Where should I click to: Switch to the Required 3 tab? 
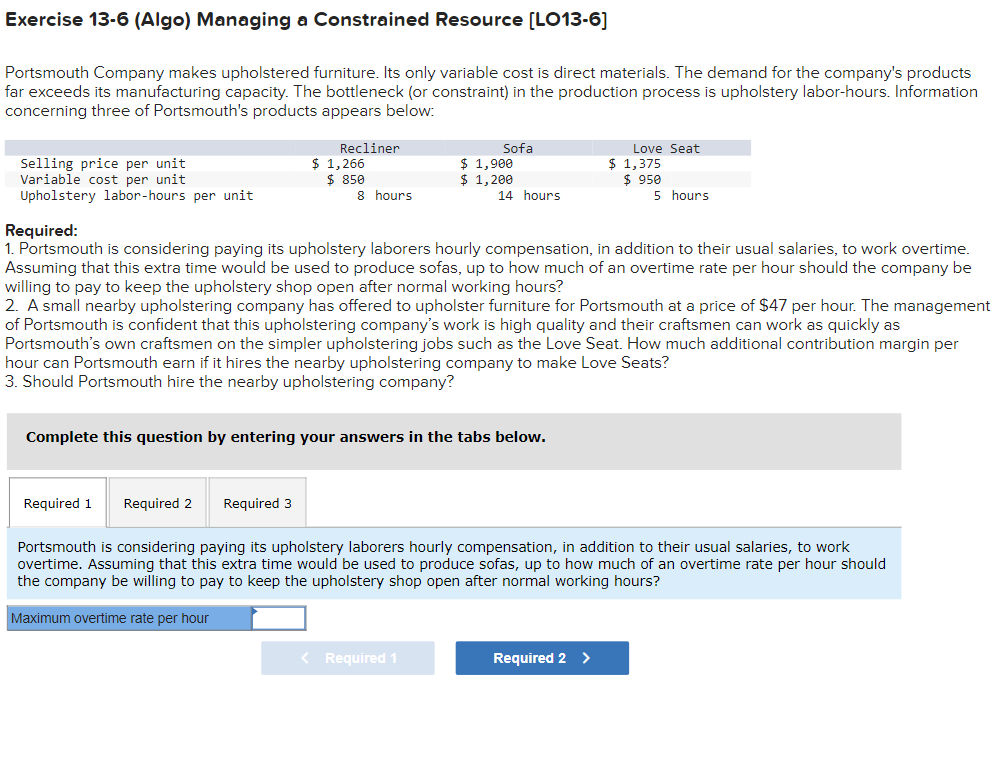[x=257, y=502]
